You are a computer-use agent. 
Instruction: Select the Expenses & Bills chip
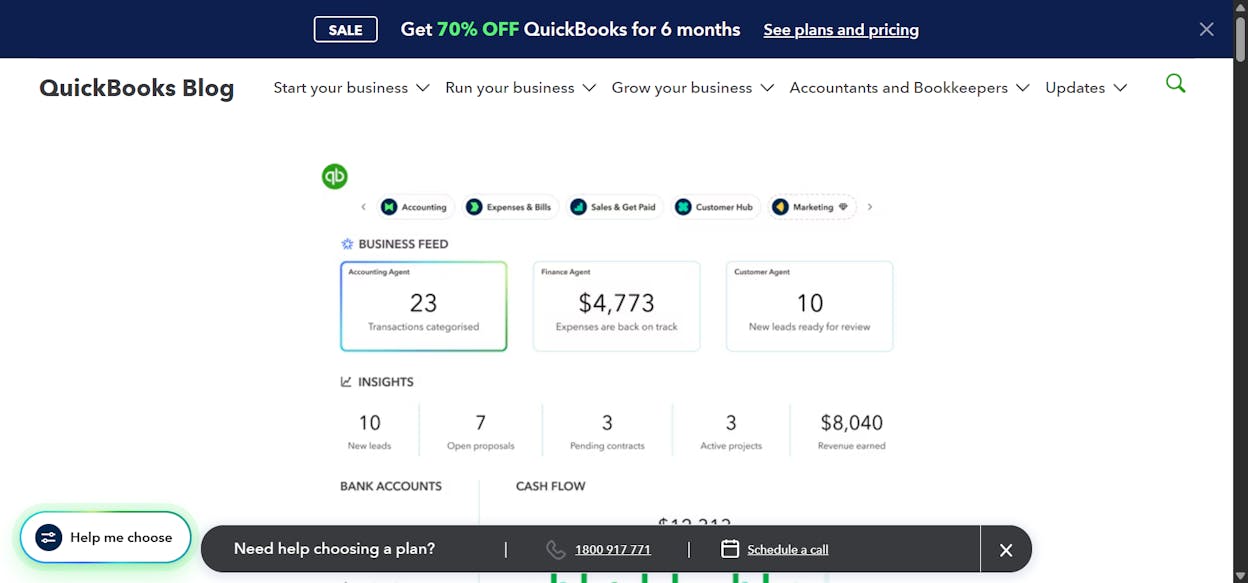[x=509, y=207]
